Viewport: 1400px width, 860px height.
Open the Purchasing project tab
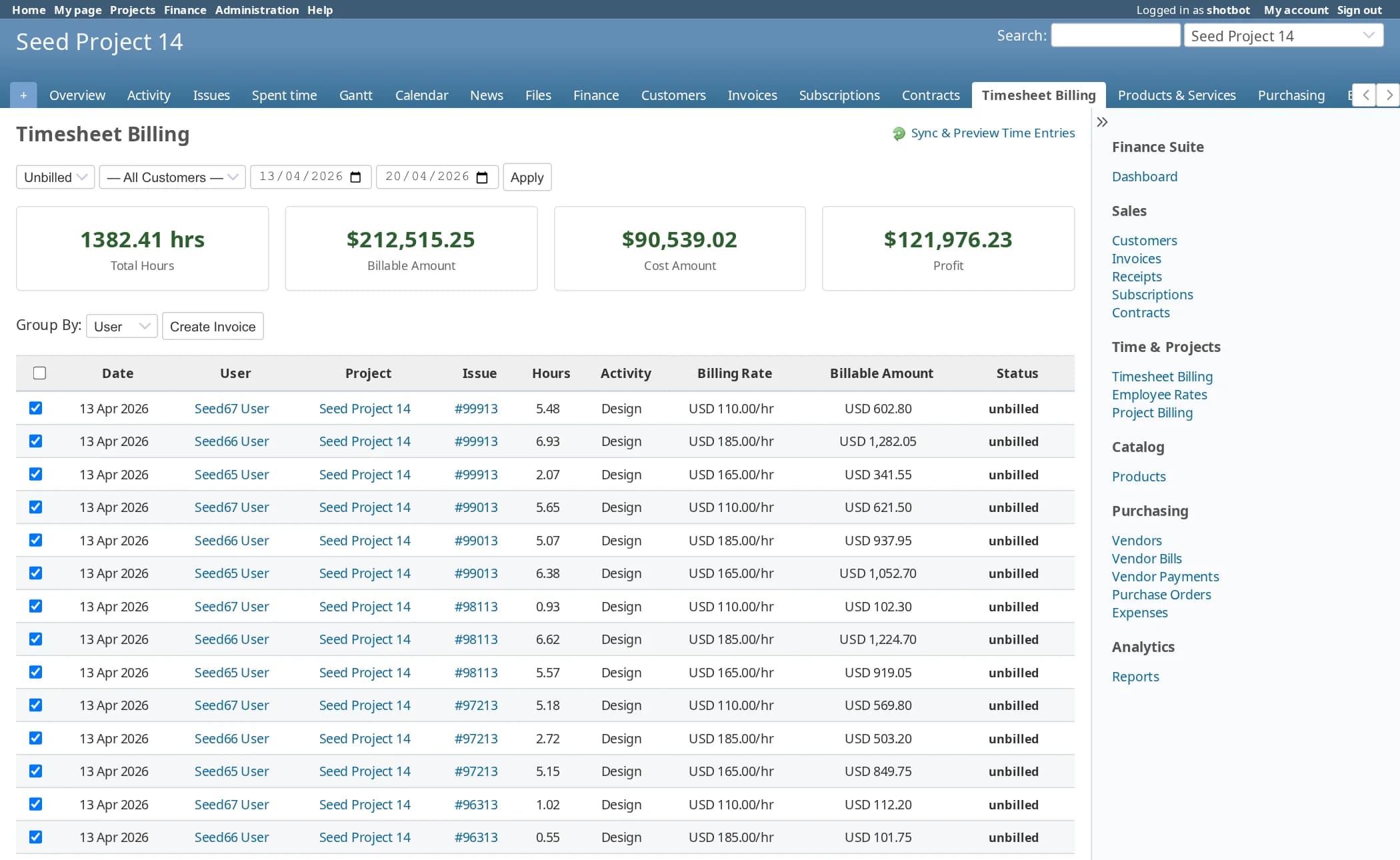coord(1291,95)
